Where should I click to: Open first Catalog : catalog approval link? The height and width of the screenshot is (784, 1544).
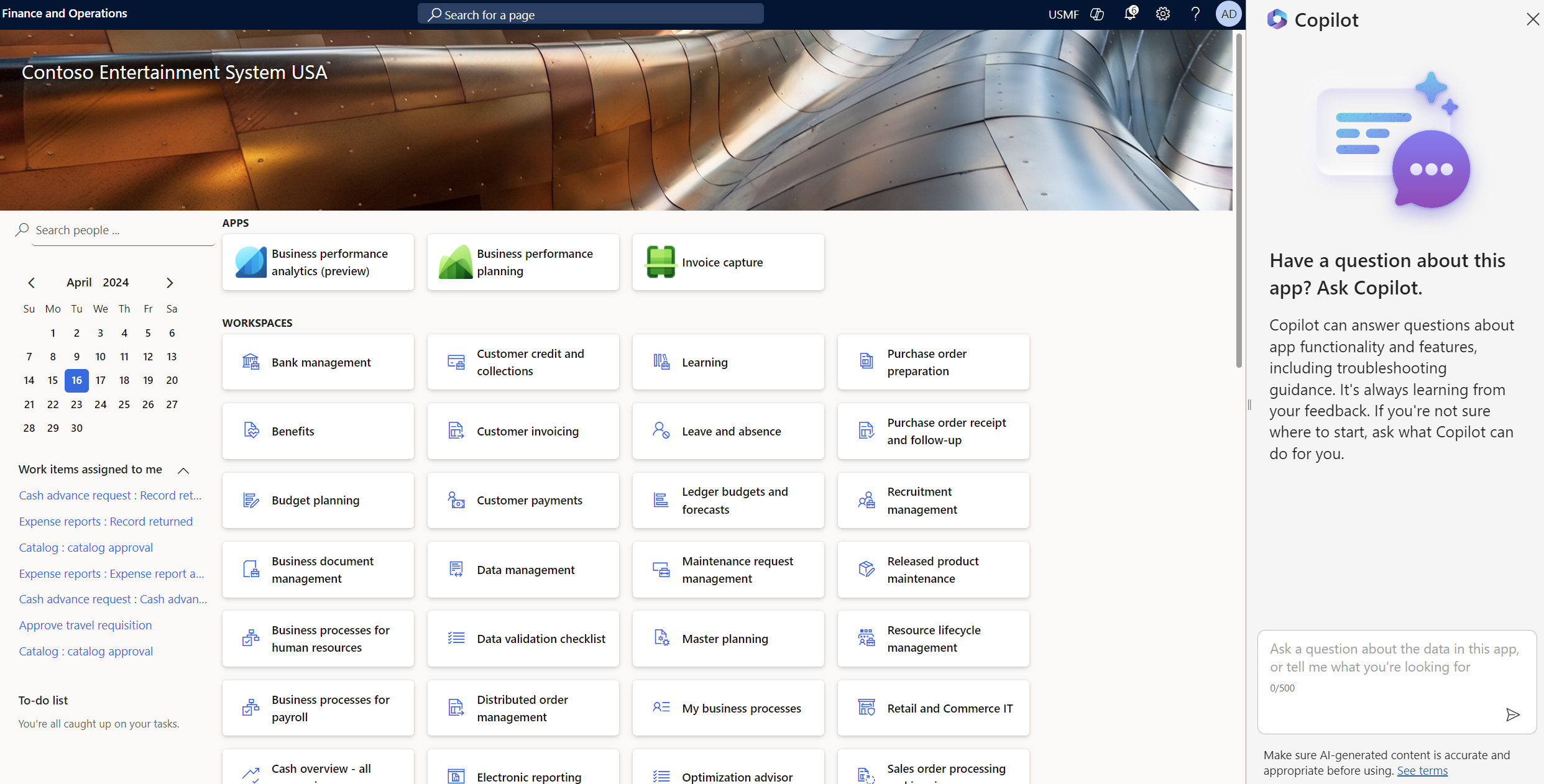click(x=86, y=547)
